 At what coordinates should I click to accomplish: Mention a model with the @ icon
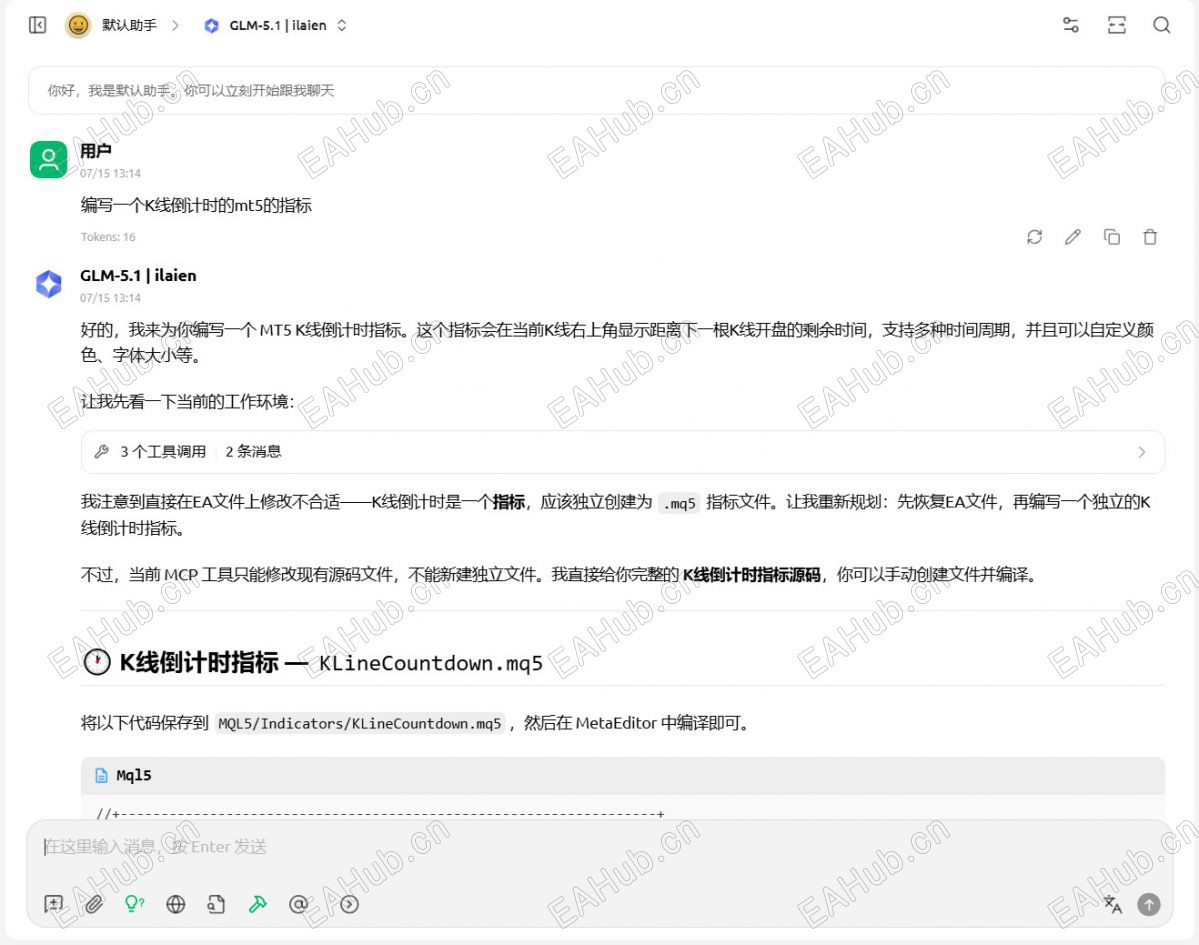[298, 904]
